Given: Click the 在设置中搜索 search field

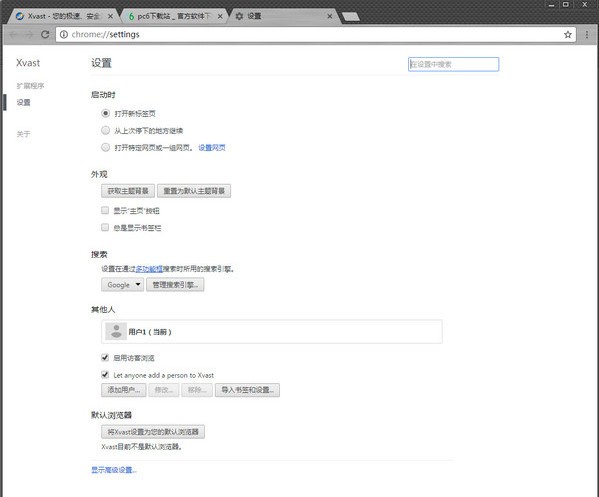Looking at the screenshot, I should tap(453, 64).
